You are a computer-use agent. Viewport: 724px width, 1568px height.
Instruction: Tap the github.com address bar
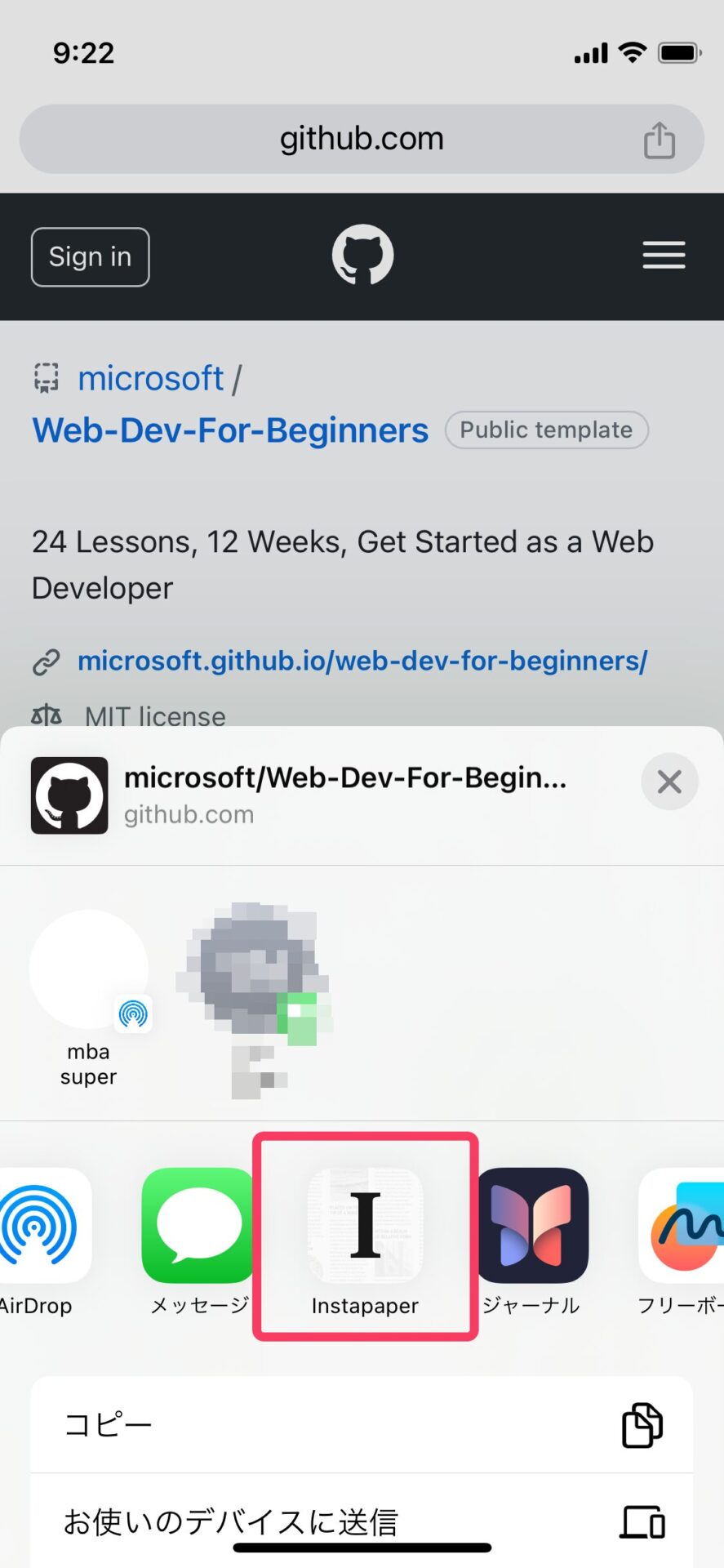(361, 139)
